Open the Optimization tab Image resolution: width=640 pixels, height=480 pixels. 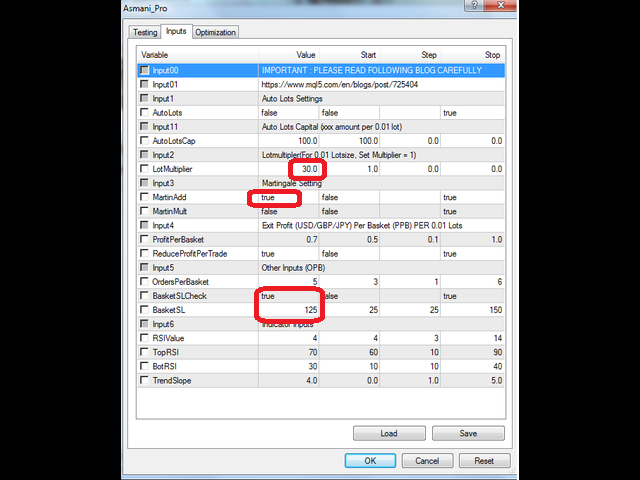pyautogui.click(x=215, y=32)
